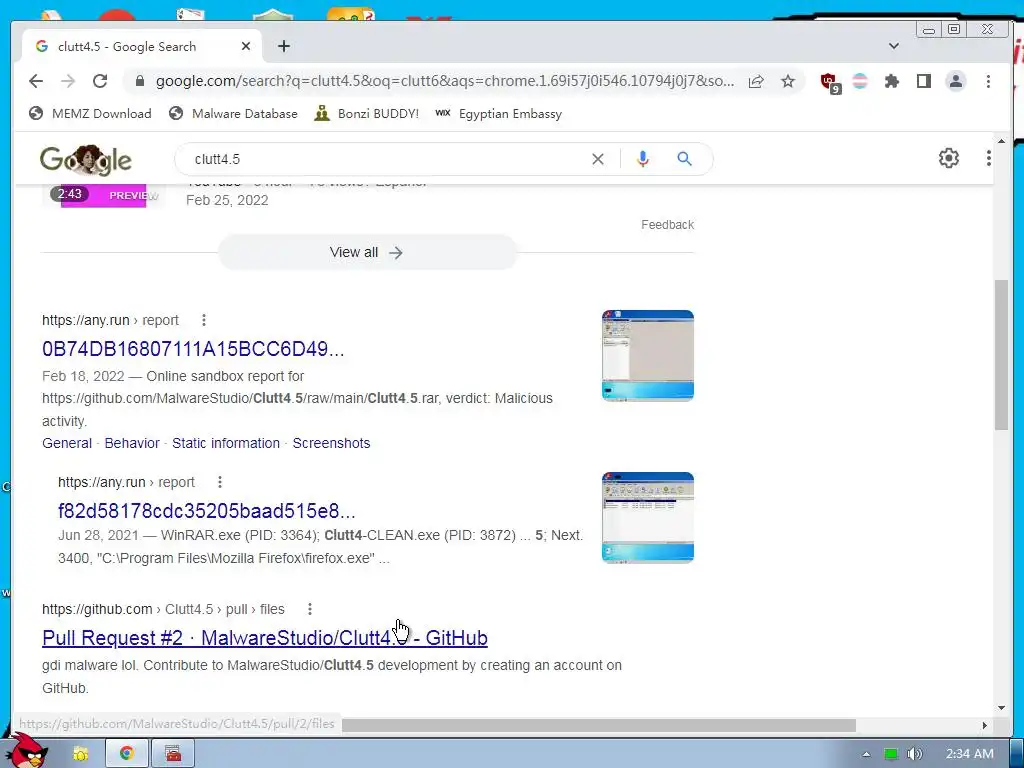Open the uBlock Origin extension icon
This screenshot has height=768, width=1024.
(x=831, y=82)
